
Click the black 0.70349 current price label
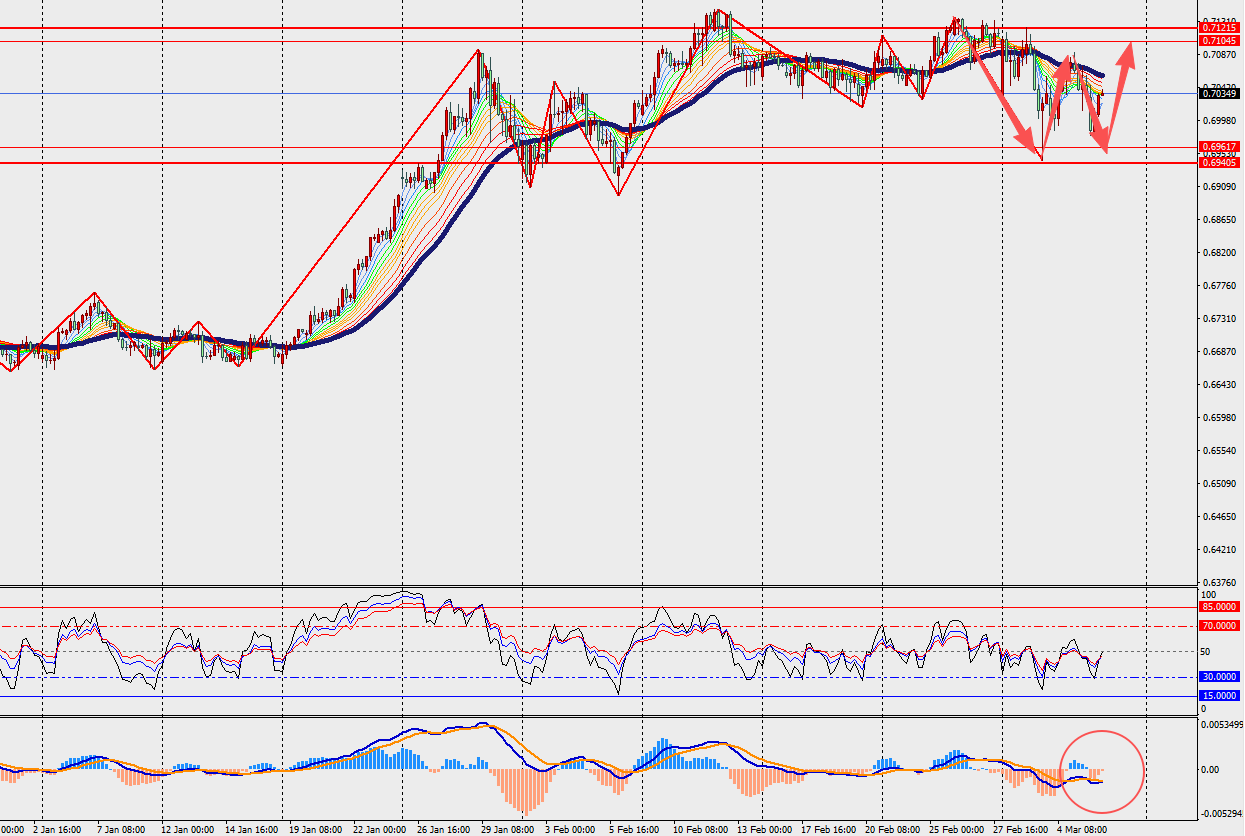click(x=1220, y=94)
